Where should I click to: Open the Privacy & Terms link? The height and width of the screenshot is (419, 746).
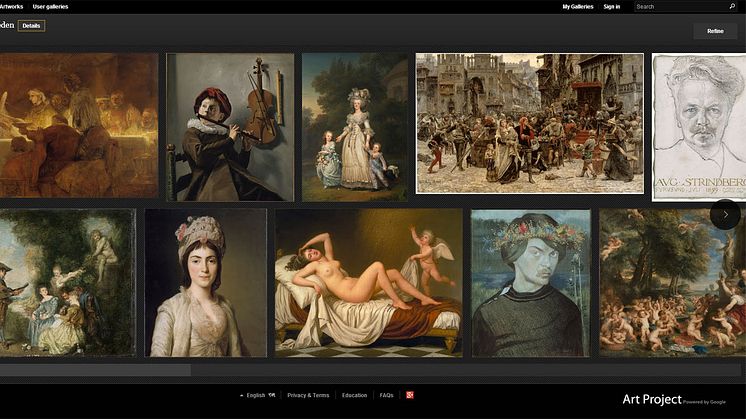coord(308,395)
